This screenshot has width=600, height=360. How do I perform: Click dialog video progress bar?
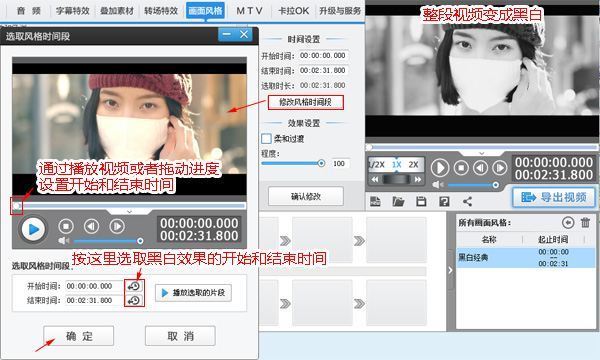click(130, 206)
